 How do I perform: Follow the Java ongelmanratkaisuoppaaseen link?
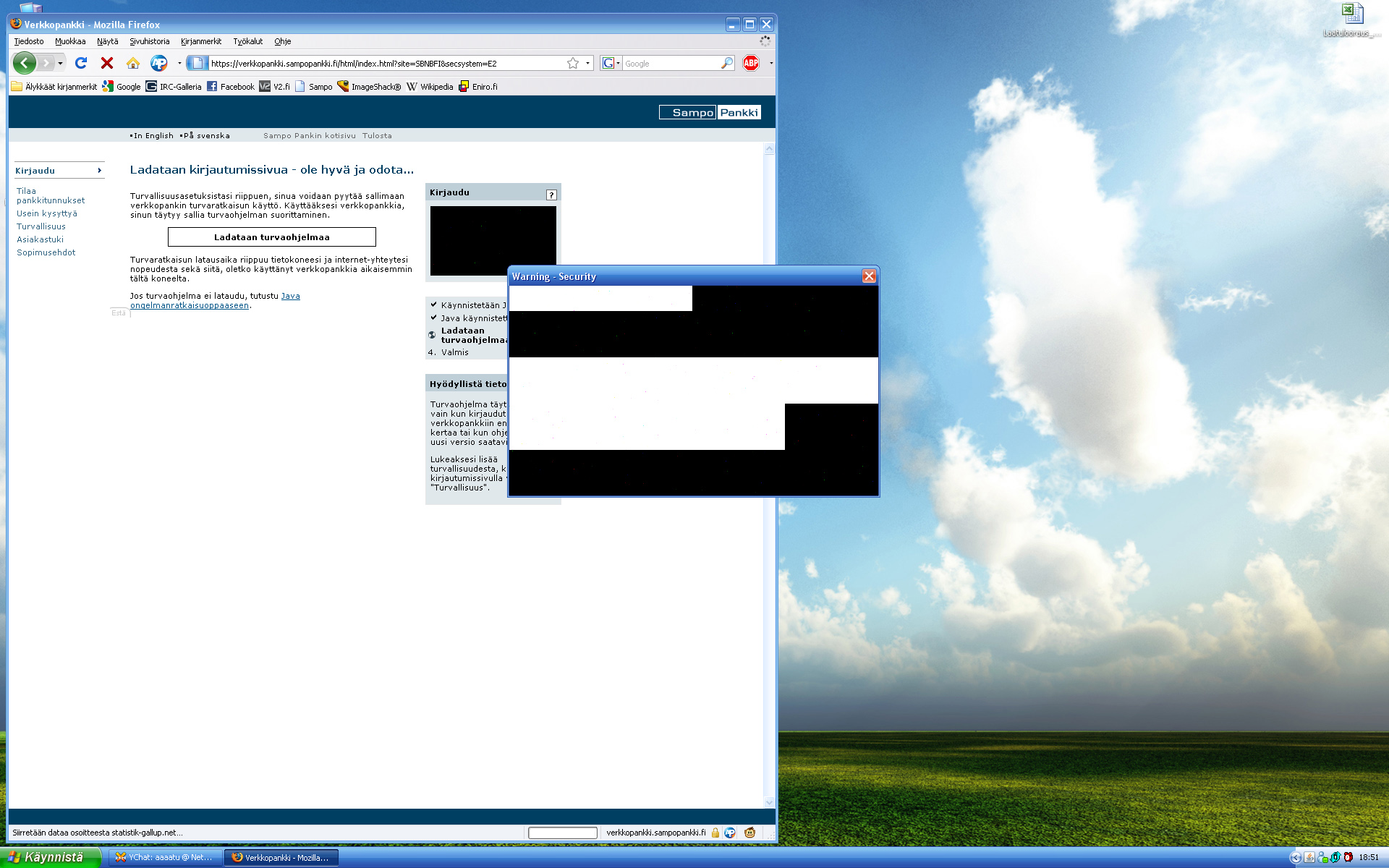pos(190,305)
